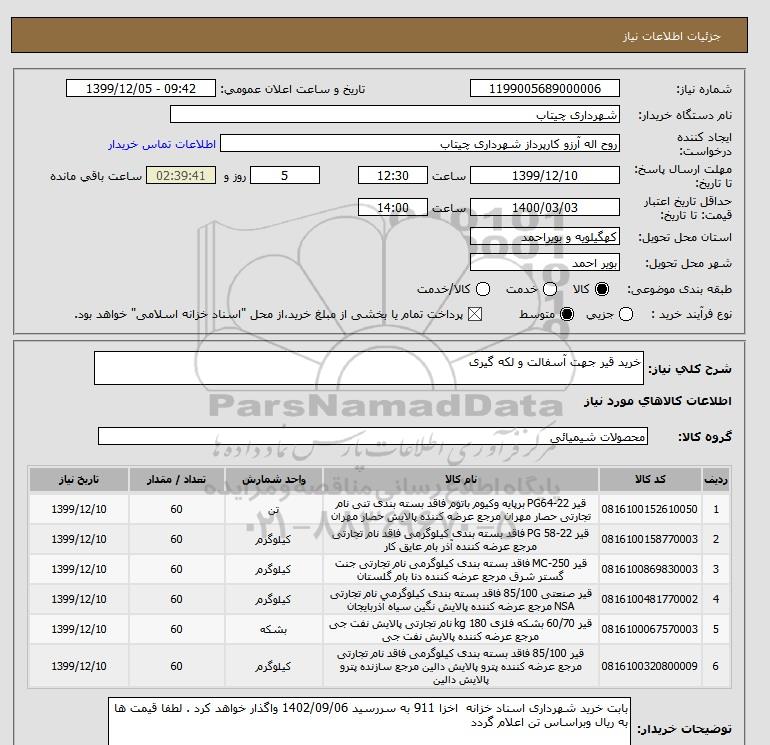Click response deadline date field 1399/12/10
Screen dimensions: 770x745
545,175
